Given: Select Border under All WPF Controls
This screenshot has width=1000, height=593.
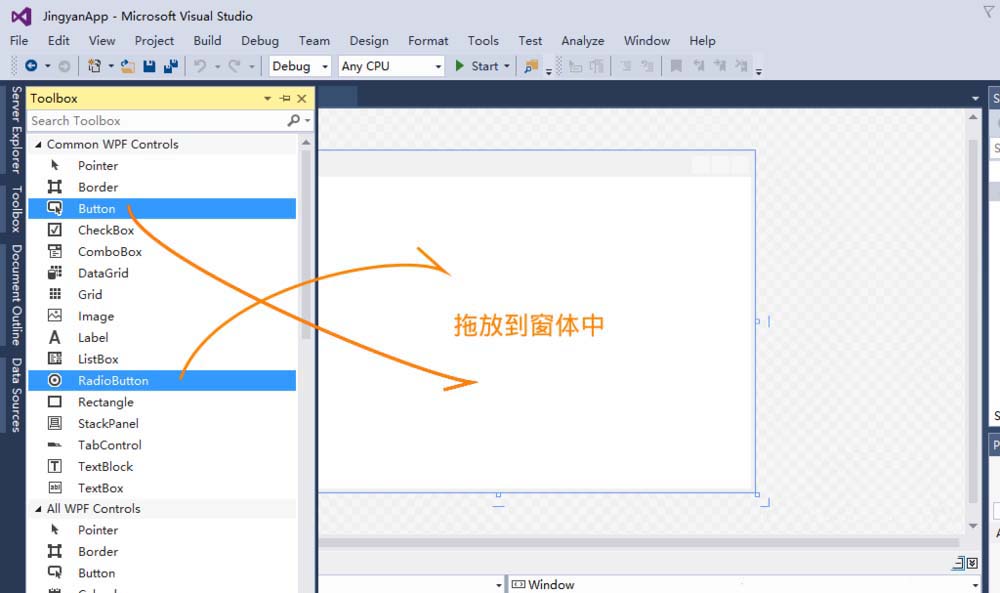Looking at the screenshot, I should pyautogui.click(x=162, y=552).
